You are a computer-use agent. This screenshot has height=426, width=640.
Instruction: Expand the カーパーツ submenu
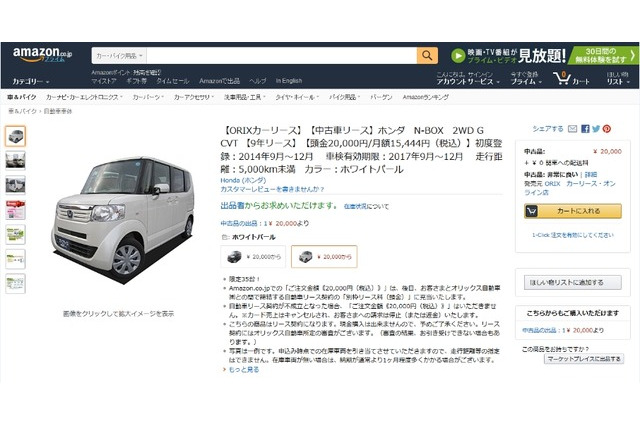click(x=148, y=97)
